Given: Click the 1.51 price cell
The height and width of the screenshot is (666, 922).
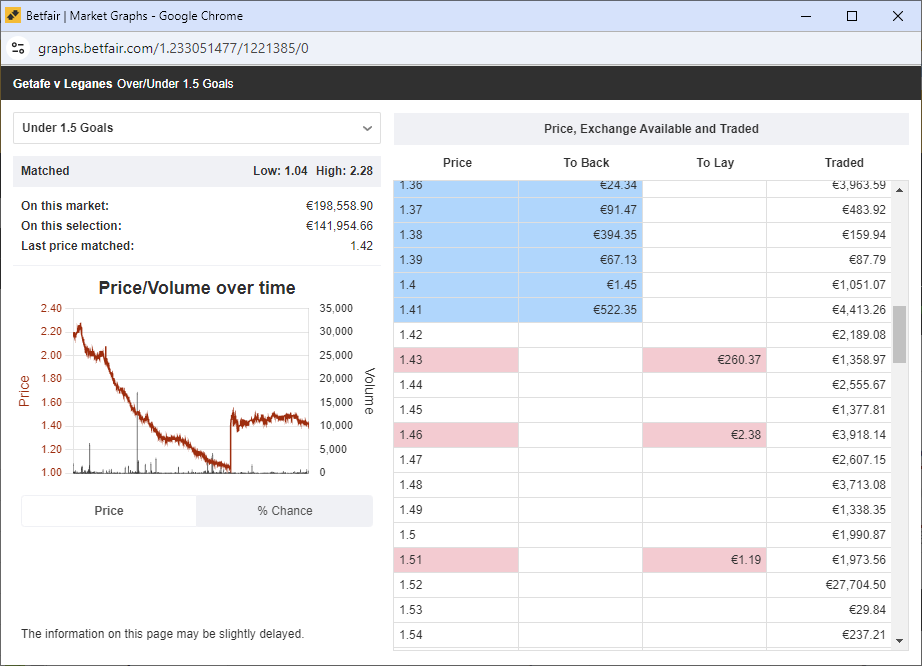Looking at the screenshot, I should tap(456, 560).
